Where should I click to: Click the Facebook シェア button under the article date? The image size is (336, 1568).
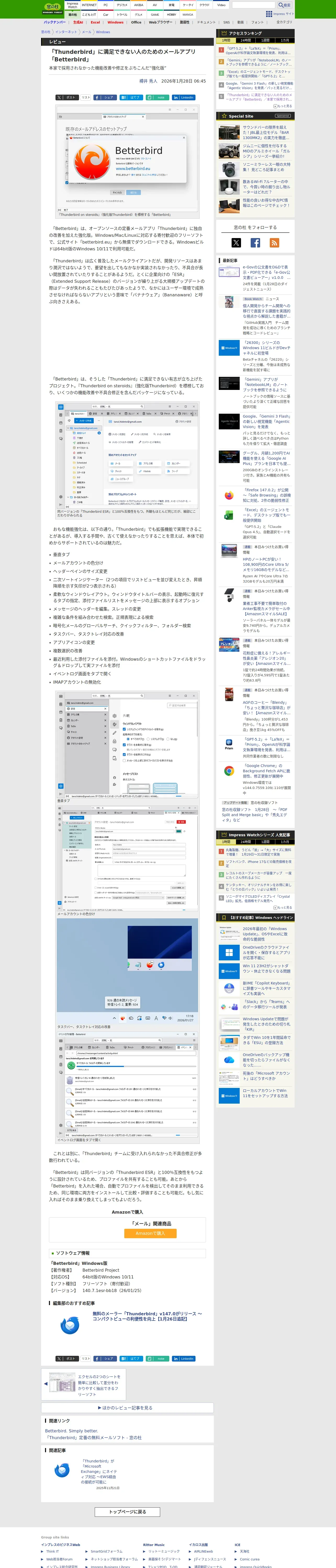coord(105,97)
